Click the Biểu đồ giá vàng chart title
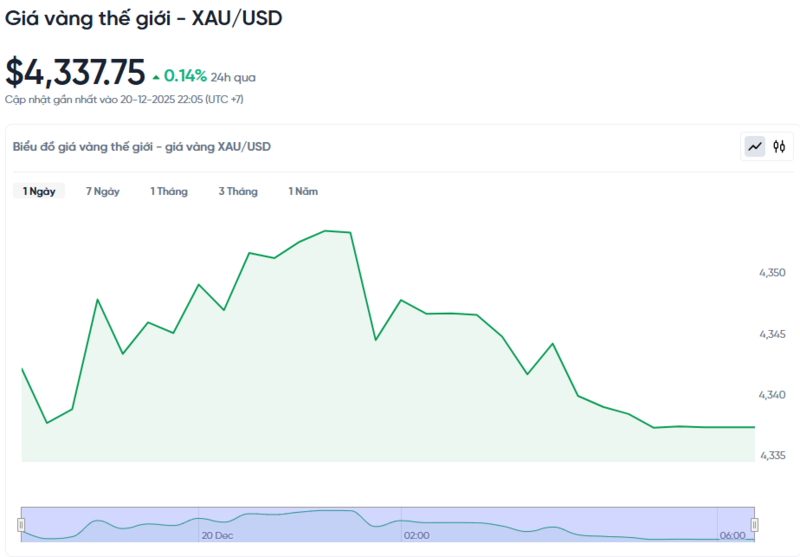 (141, 147)
